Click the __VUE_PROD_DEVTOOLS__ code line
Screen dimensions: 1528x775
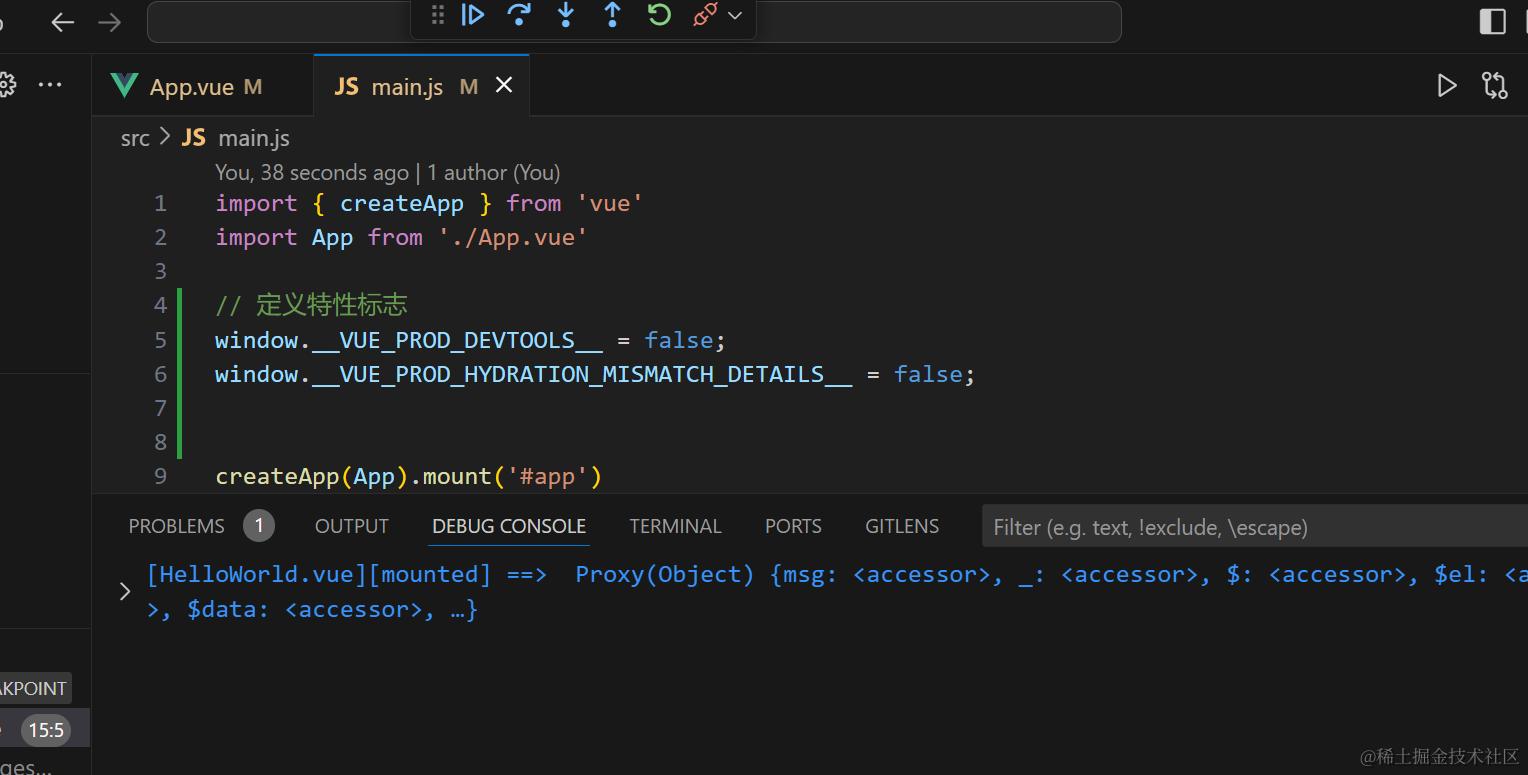(x=470, y=340)
